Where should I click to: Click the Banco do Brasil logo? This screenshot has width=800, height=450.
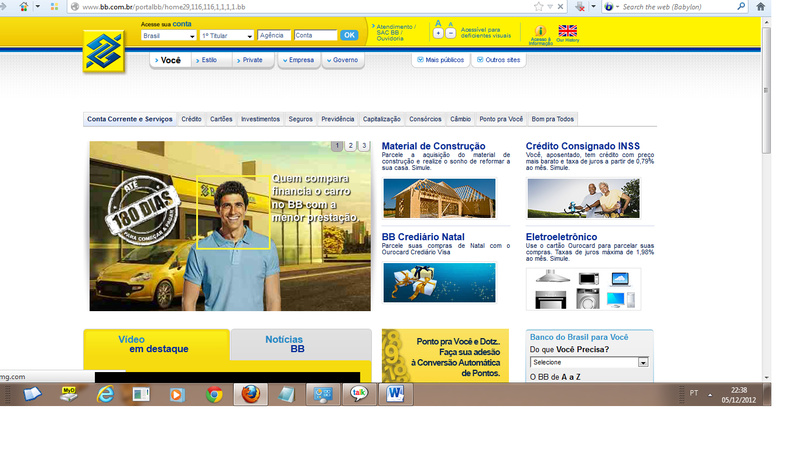pyautogui.click(x=104, y=52)
